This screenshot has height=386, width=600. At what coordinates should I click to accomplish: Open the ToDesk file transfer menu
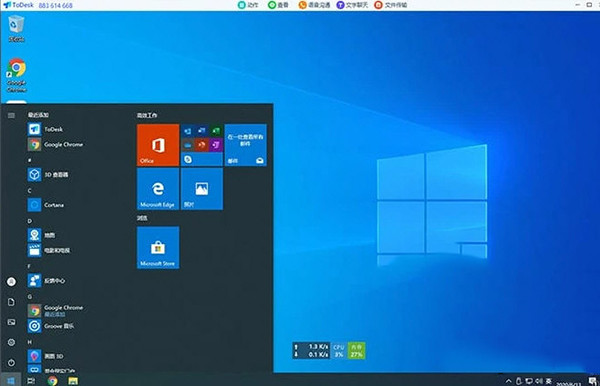pos(390,5)
